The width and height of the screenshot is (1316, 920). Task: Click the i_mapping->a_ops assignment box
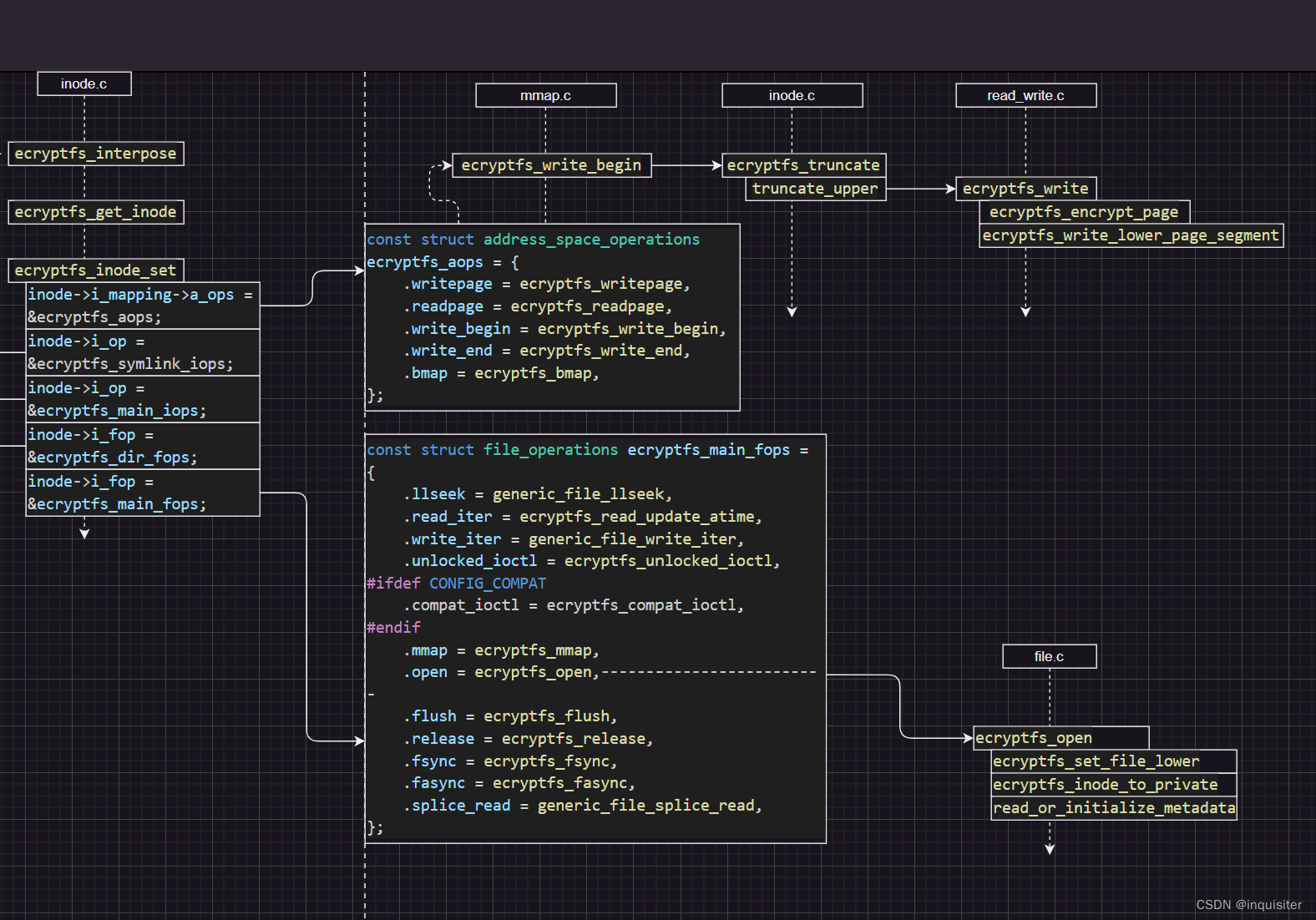coord(143,306)
